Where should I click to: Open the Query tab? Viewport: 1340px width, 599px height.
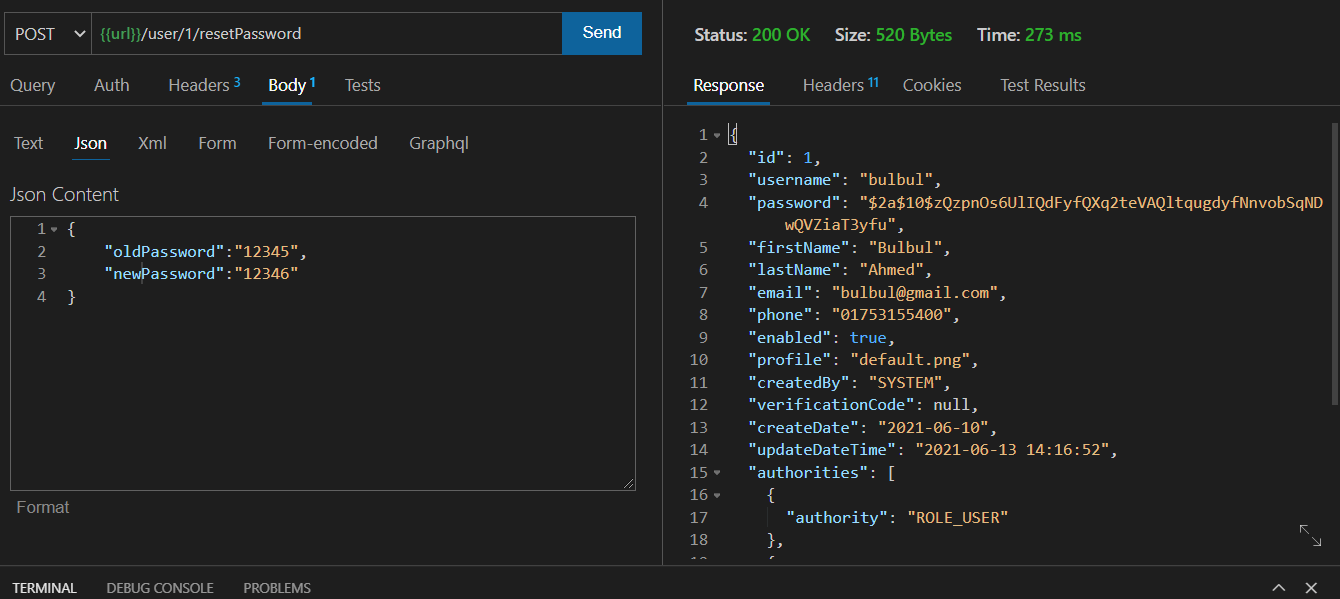[32, 85]
